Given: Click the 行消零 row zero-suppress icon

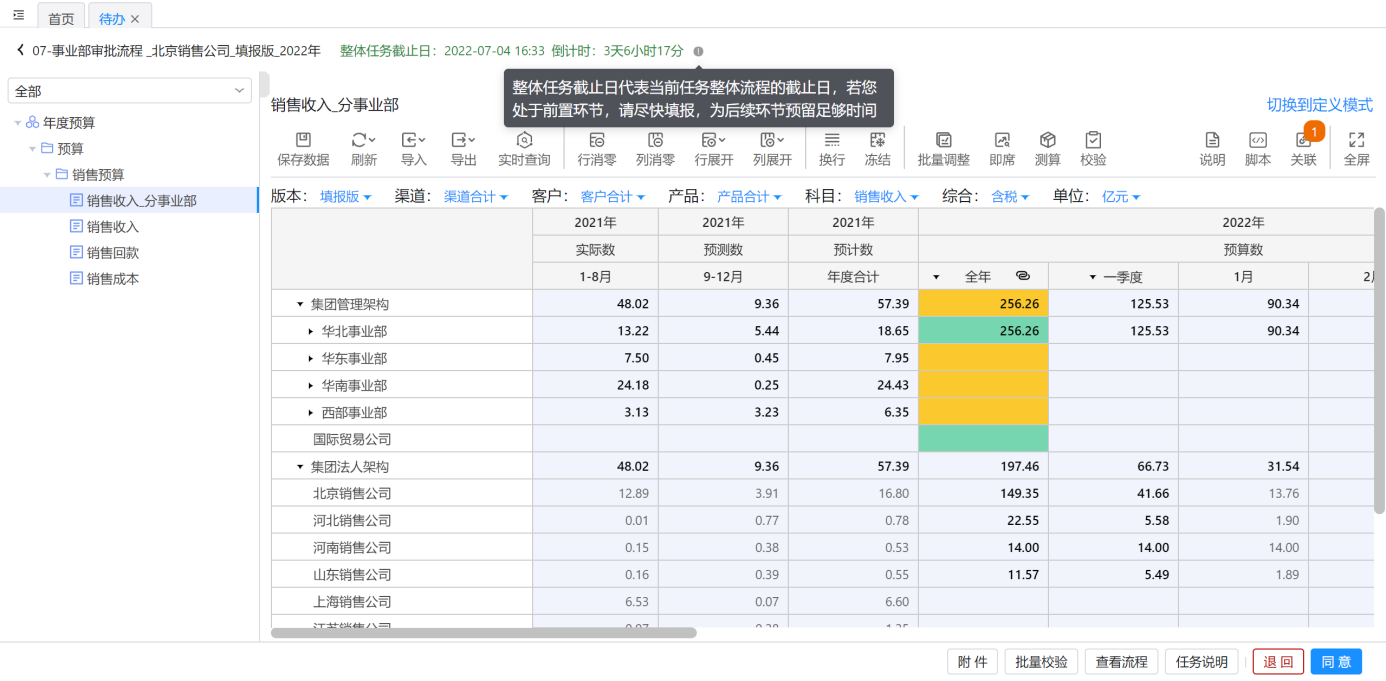Looking at the screenshot, I should click(597, 141).
